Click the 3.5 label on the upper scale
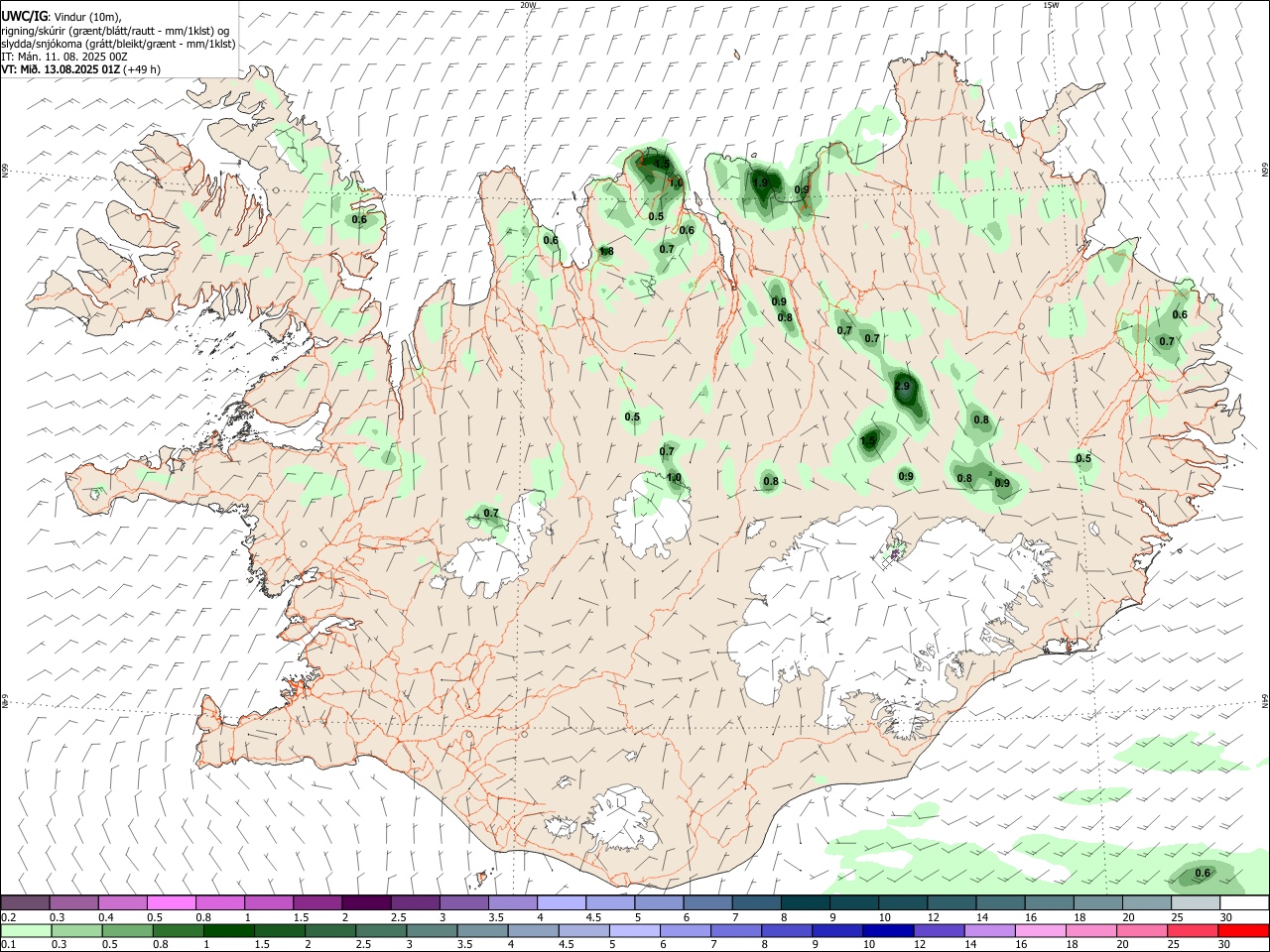 [495, 917]
